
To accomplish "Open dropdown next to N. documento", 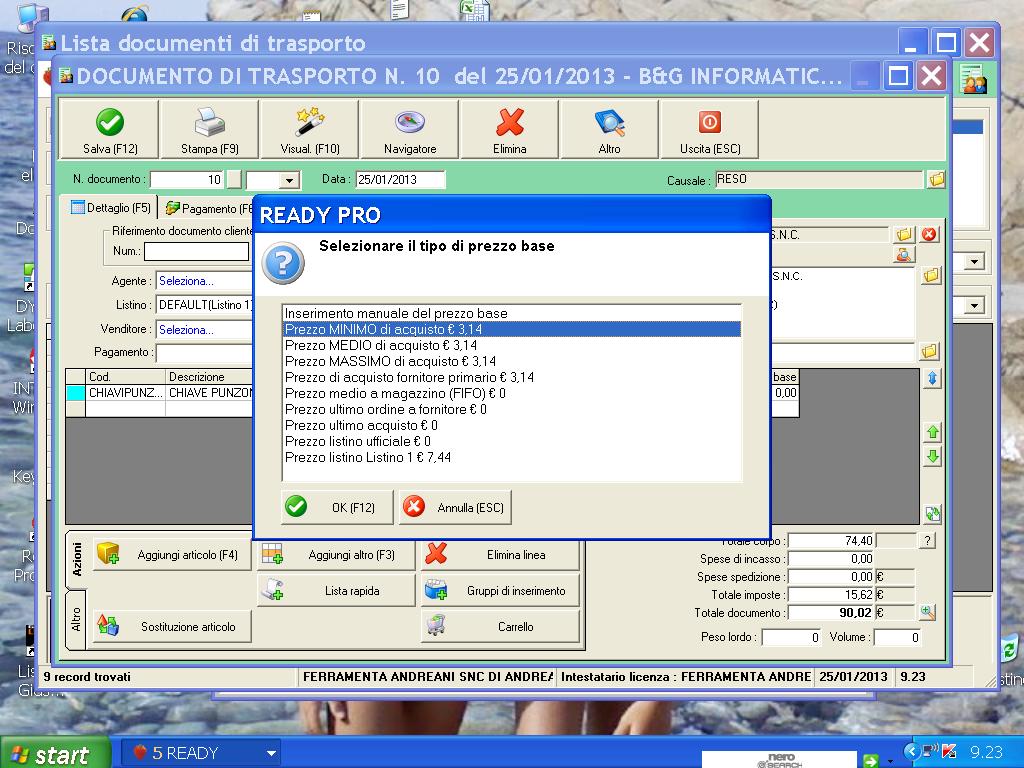I will click(289, 180).
